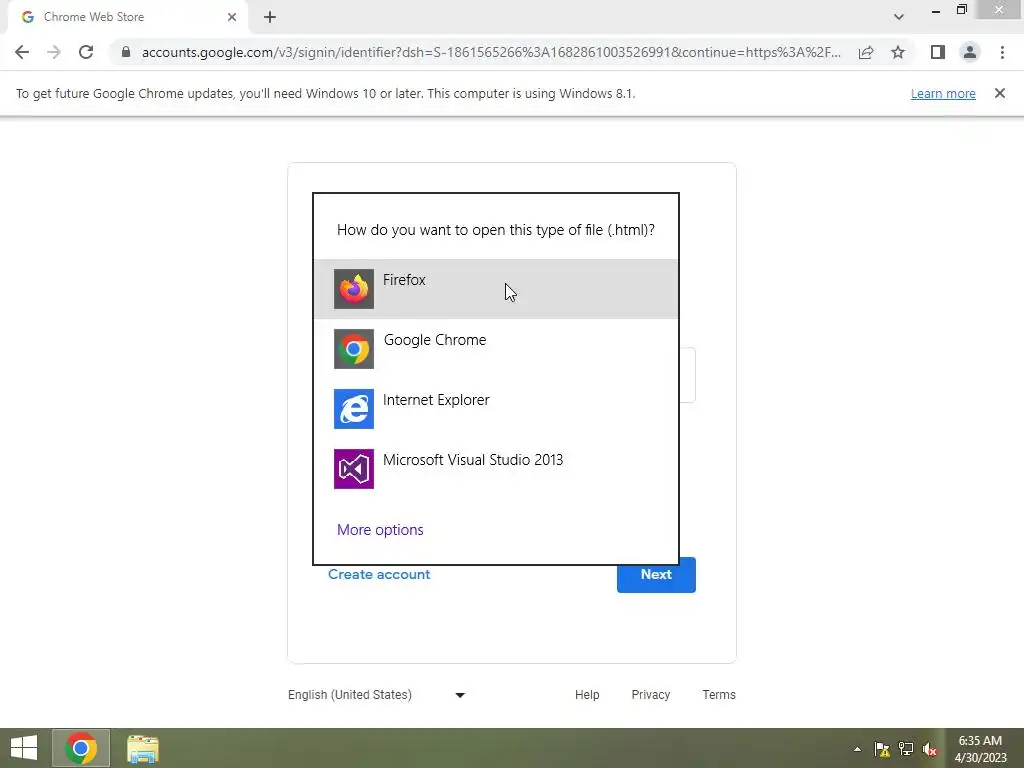The image size is (1024, 768).
Task: Minimize the Chrome window
Action: coord(936,10)
